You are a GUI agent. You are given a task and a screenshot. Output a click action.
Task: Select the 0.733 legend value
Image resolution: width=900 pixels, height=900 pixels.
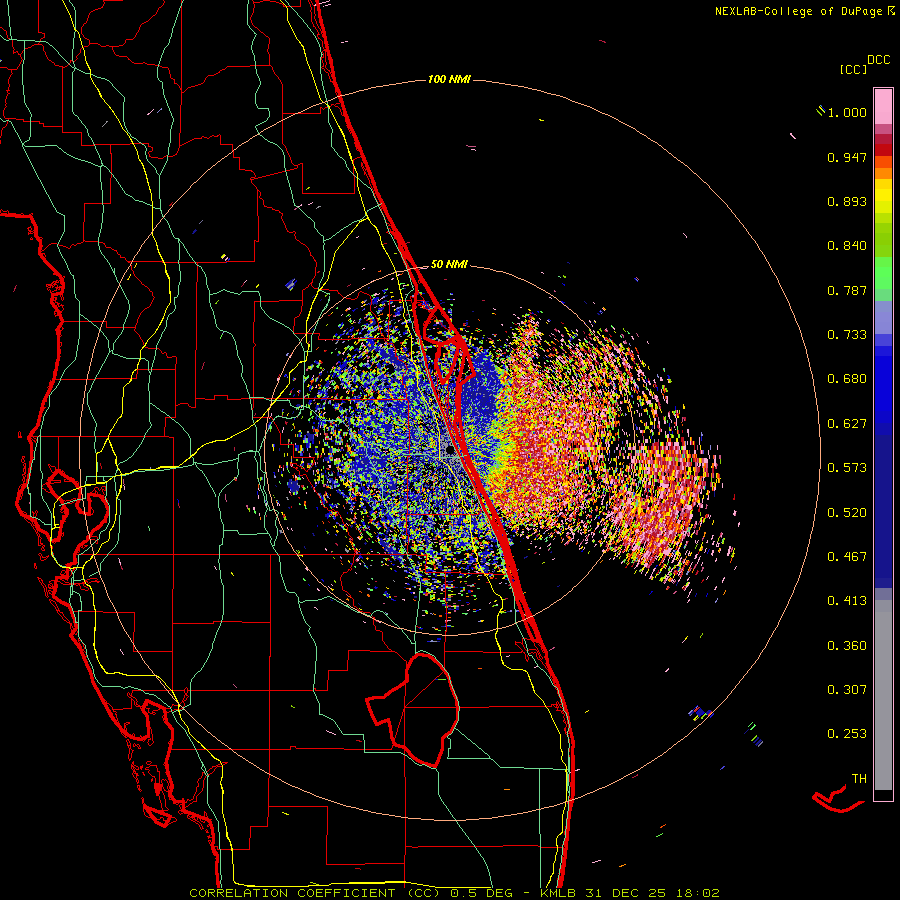pos(847,335)
